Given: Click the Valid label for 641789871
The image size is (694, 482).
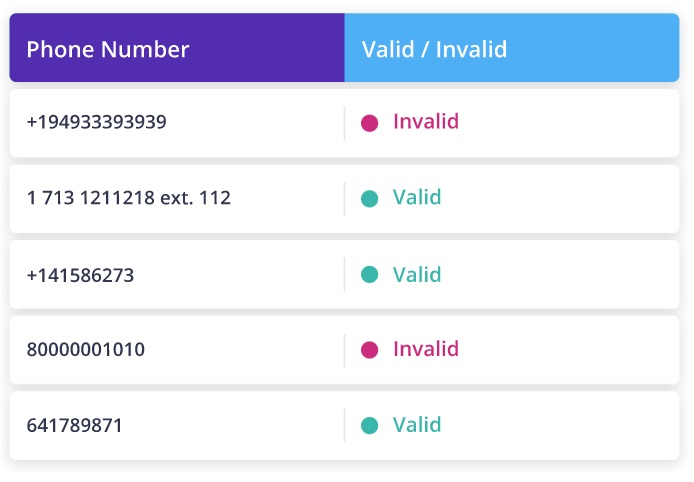Looking at the screenshot, I should [x=417, y=424].
